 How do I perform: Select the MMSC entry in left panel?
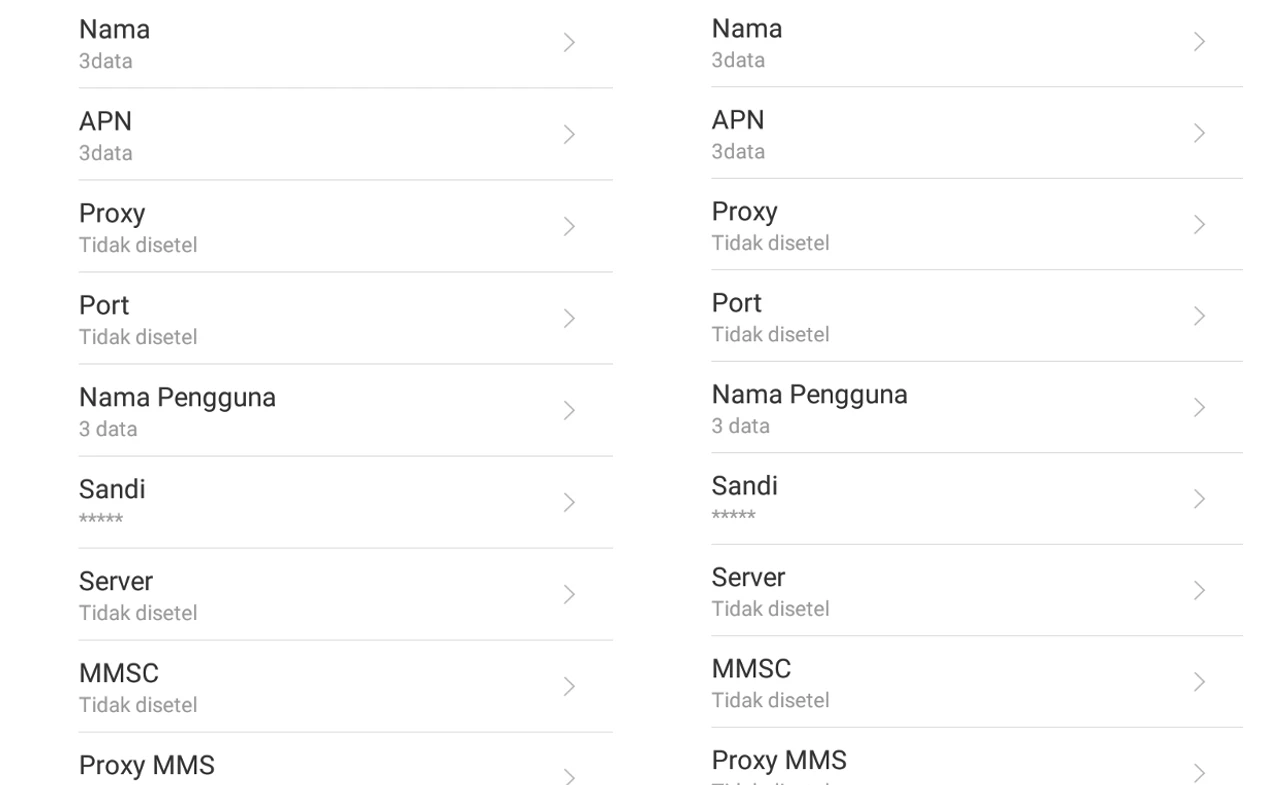[x=345, y=687]
